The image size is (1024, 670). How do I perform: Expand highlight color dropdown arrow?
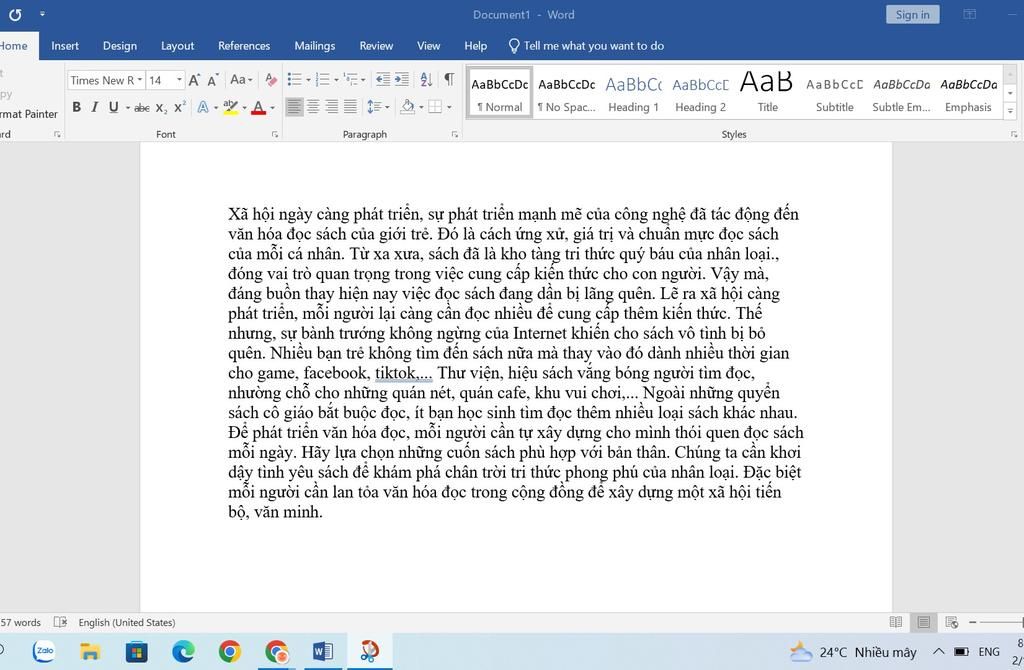(x=244, y=108)
